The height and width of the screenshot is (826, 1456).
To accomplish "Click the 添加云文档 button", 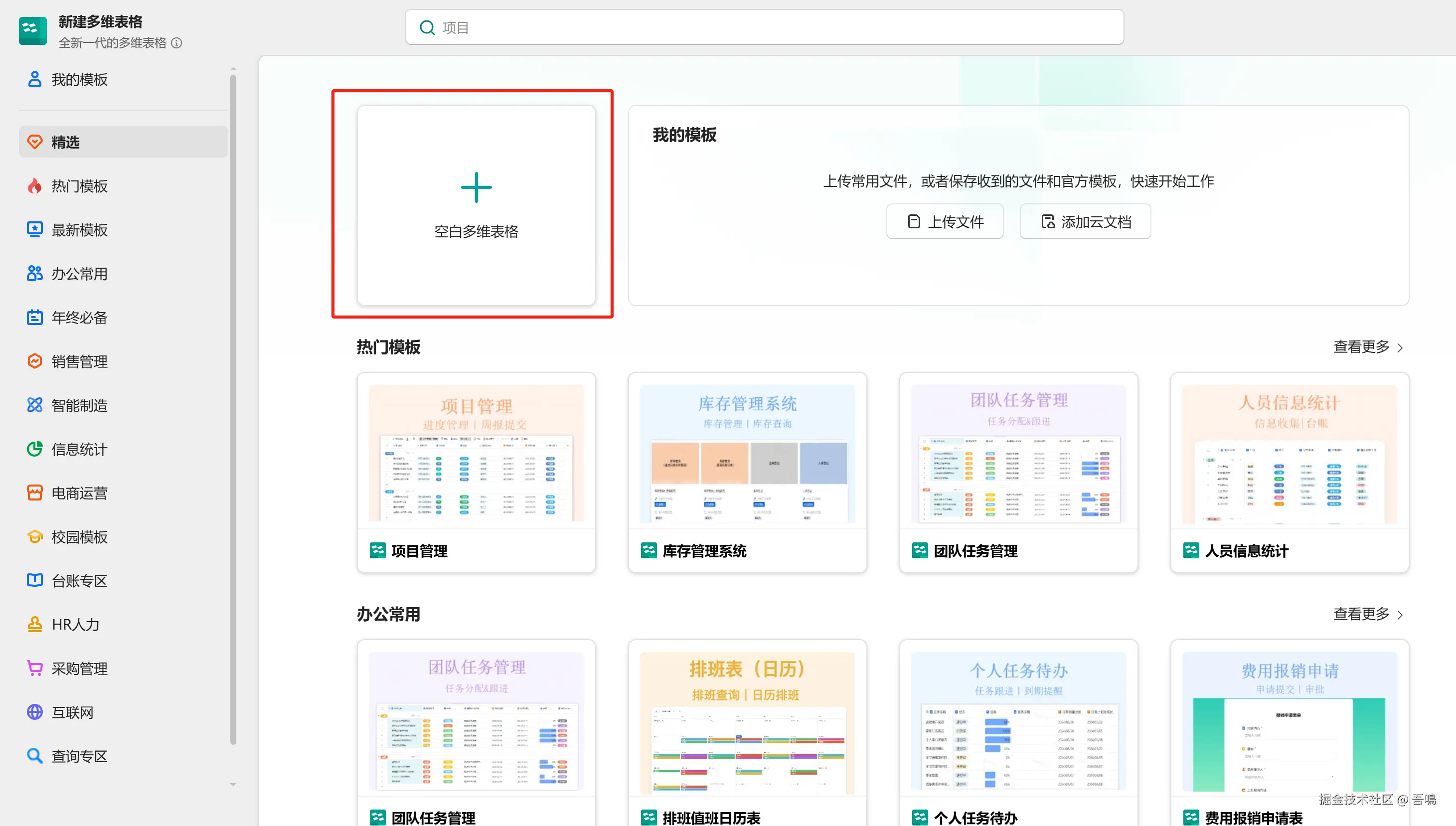I will 1085,222.
